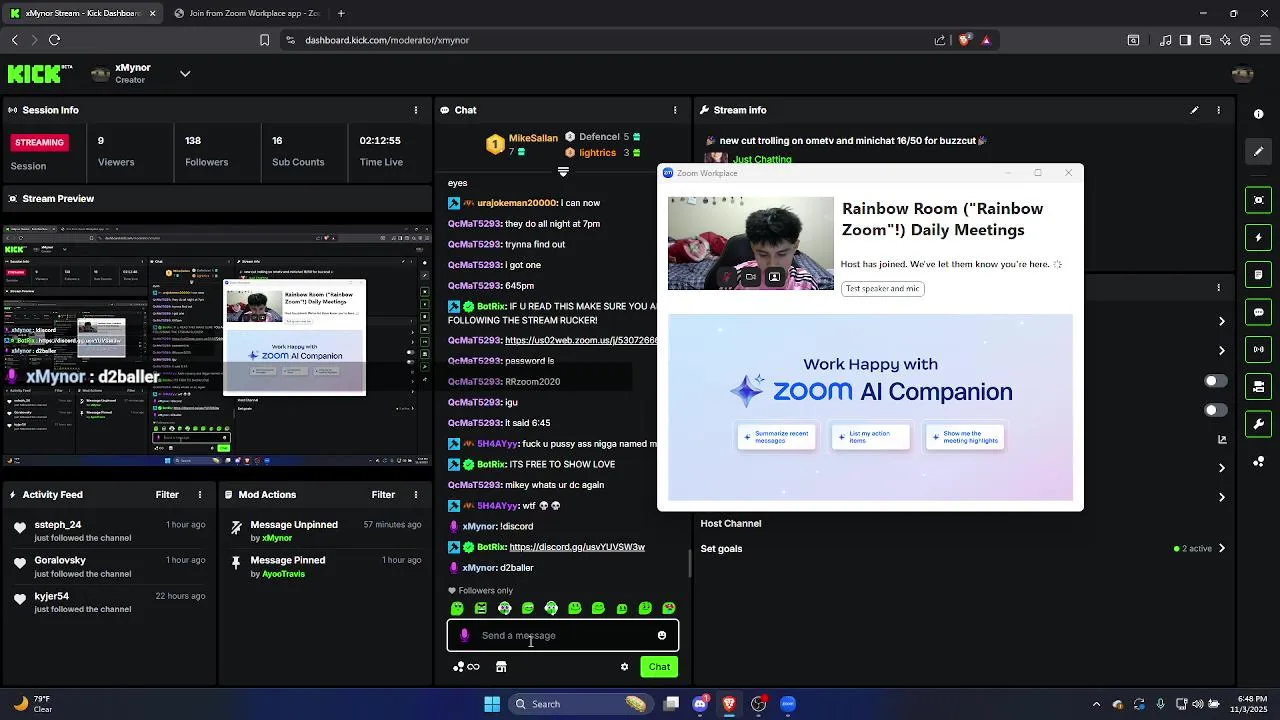This screenshot has width=1280, height=720.
Task: Click the last emote with heart eyes
Action: 669,608
